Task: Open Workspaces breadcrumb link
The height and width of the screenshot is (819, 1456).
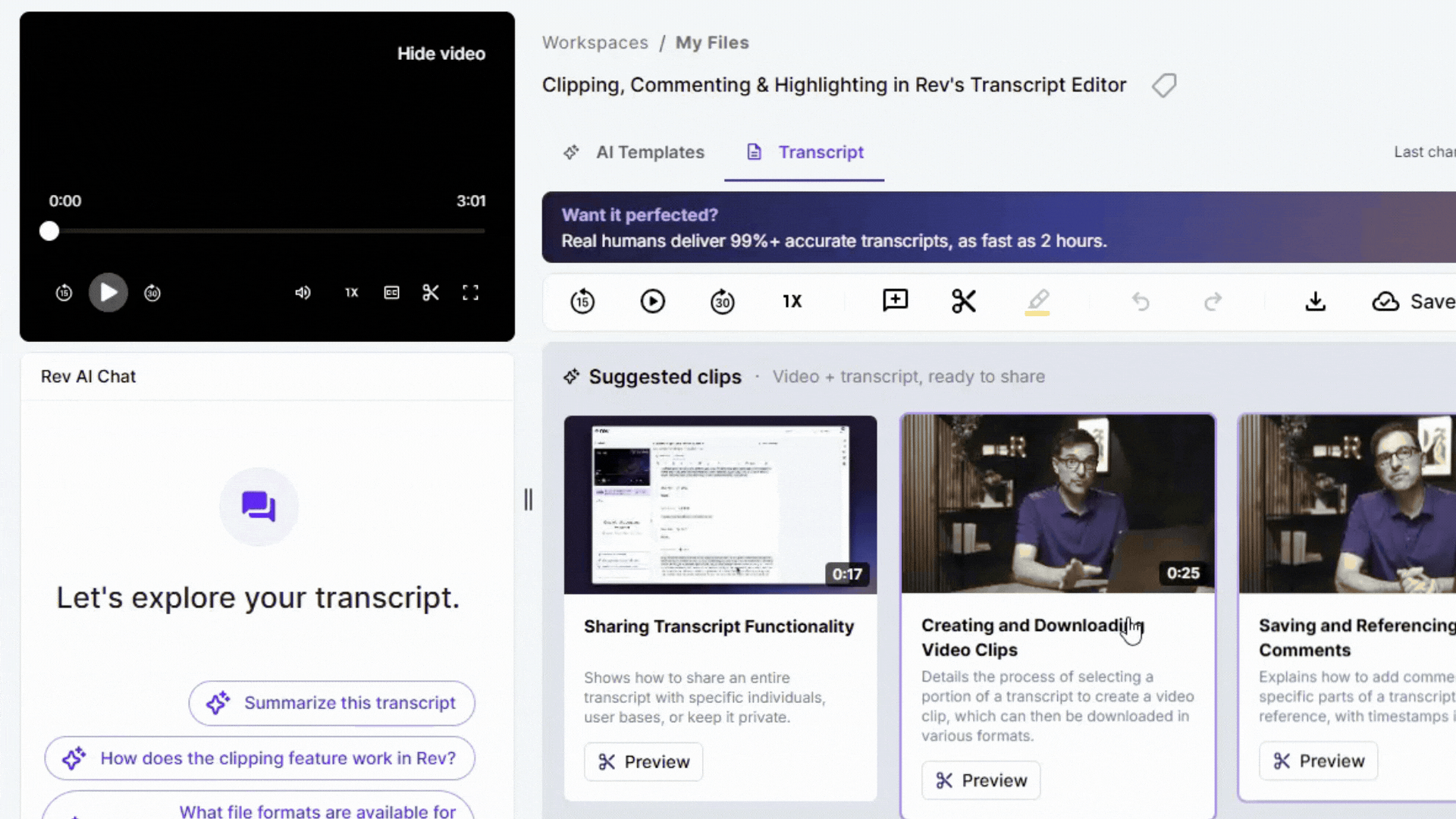Action: coord(595,42)
